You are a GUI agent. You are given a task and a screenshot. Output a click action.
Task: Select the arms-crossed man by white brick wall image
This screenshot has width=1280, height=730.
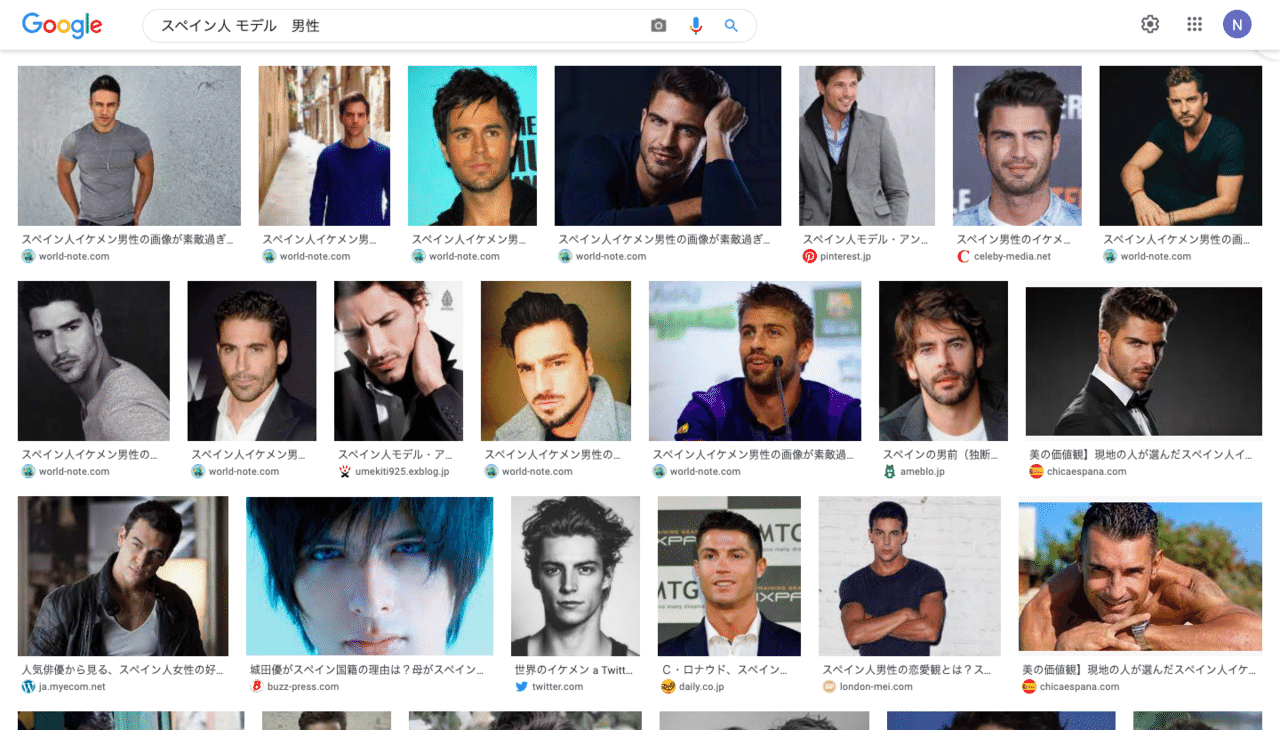pyautogui.click(x=910, y=576)
